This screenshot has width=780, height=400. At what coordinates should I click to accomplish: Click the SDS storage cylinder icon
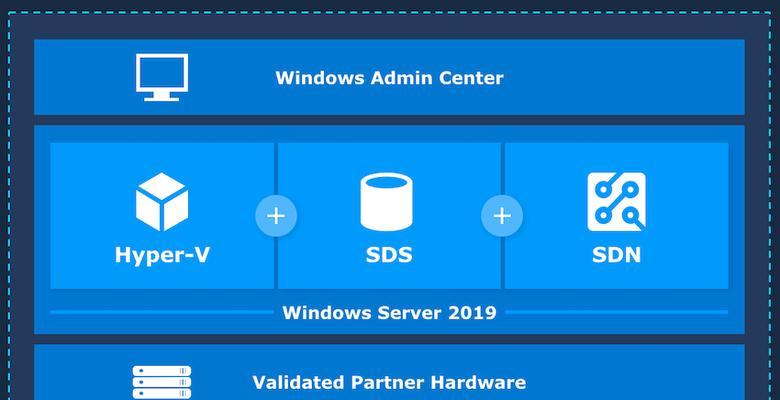tap(387, 202)
